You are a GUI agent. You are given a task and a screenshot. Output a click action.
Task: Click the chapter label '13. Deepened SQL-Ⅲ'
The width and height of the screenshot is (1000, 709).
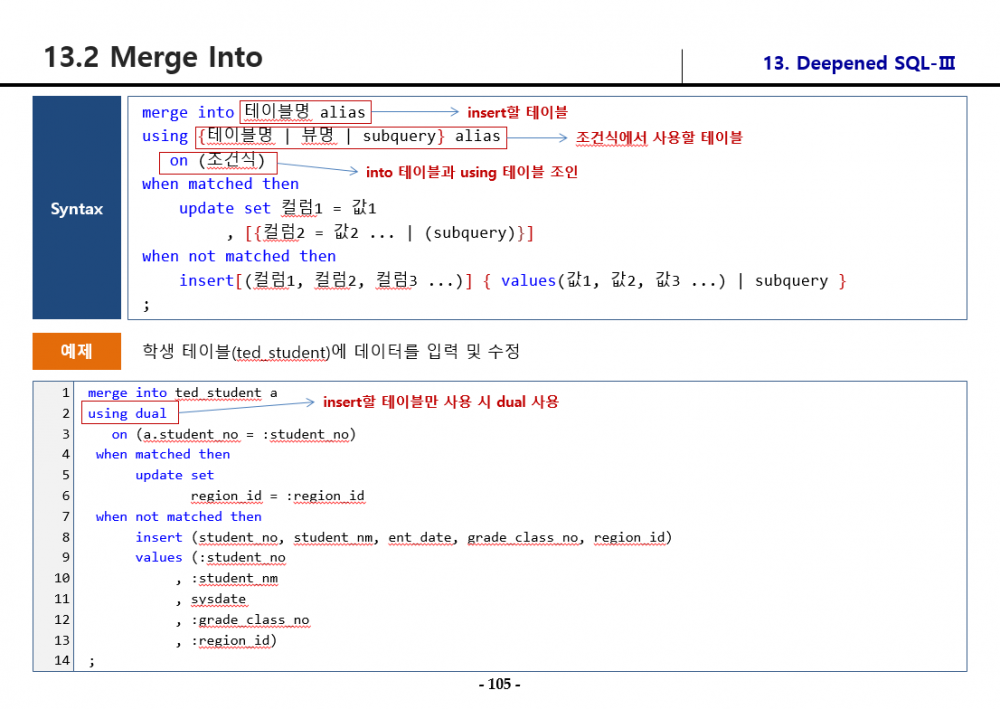click(858, 63)
